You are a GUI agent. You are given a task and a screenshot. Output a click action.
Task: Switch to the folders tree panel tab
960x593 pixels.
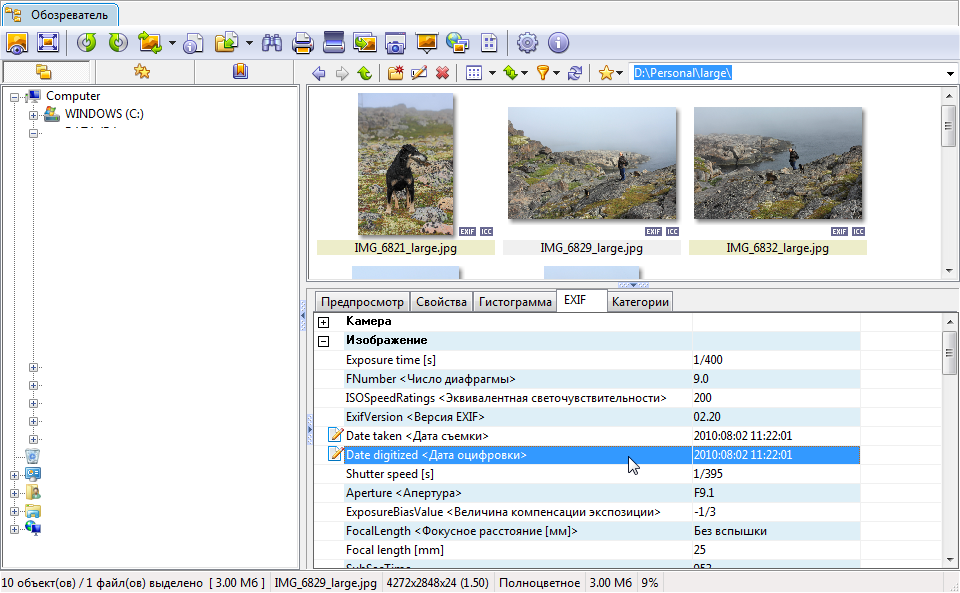click(44, 72)
